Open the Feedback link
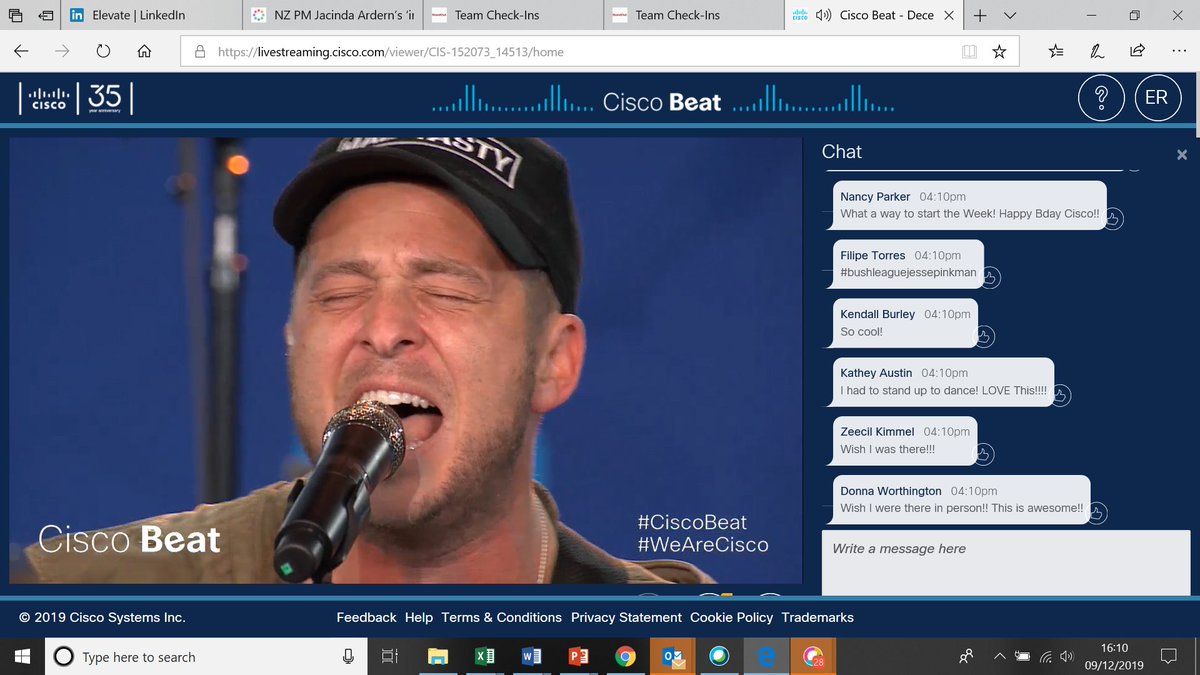 click(366, 617)
